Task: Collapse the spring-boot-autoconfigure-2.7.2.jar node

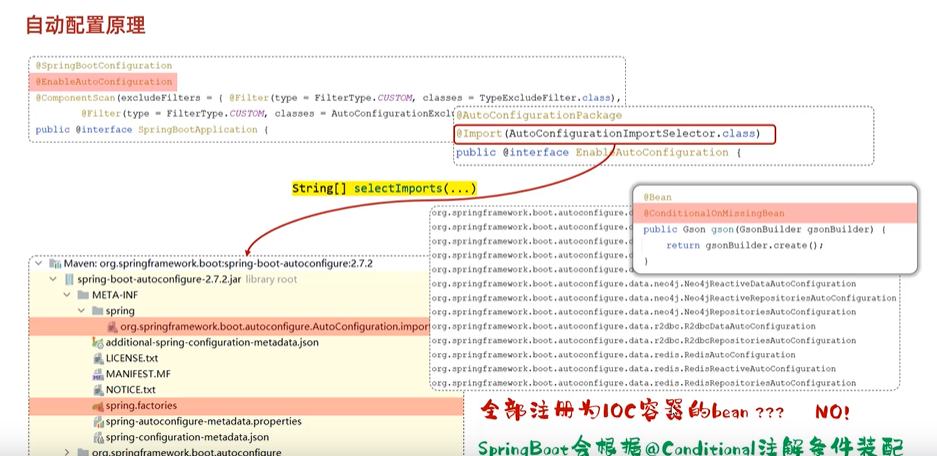Action: click(53, 279)
